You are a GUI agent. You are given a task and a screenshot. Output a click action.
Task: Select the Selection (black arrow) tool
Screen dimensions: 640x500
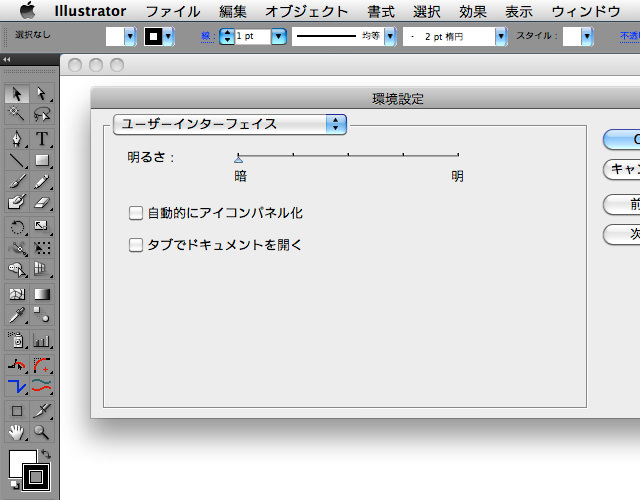coord(17,94)
